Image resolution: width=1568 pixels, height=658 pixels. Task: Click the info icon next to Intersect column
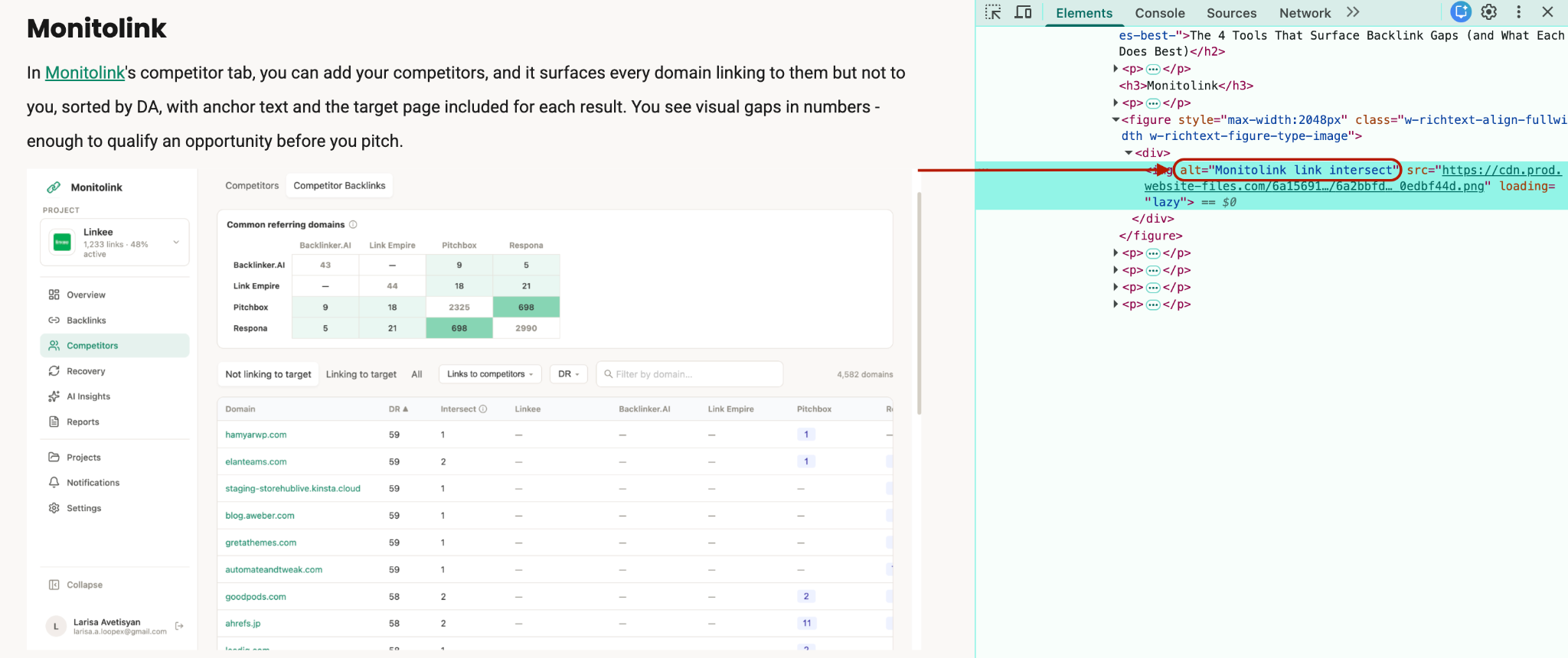(x=483, y=409)
